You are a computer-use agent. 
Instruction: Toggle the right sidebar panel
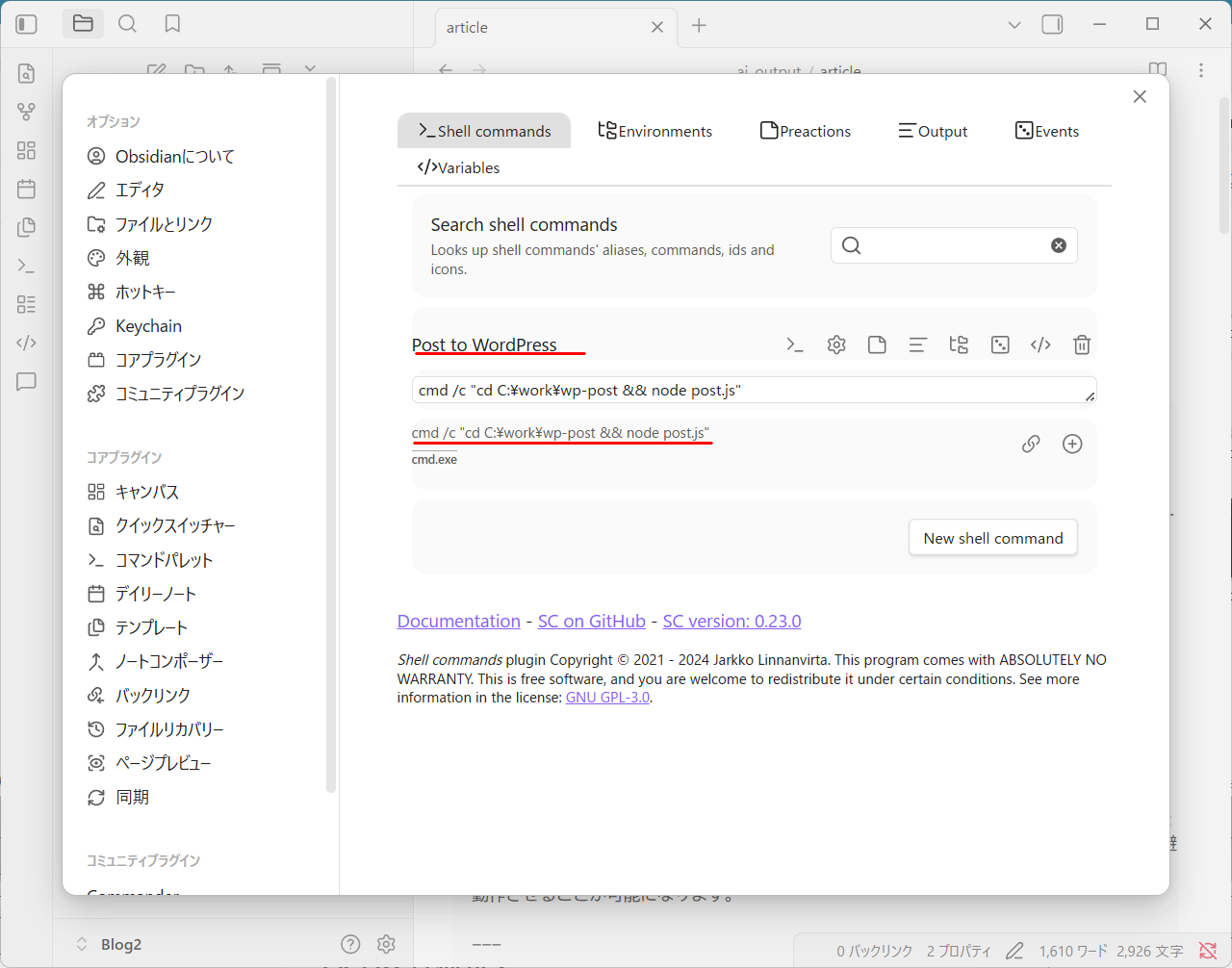1053,24
